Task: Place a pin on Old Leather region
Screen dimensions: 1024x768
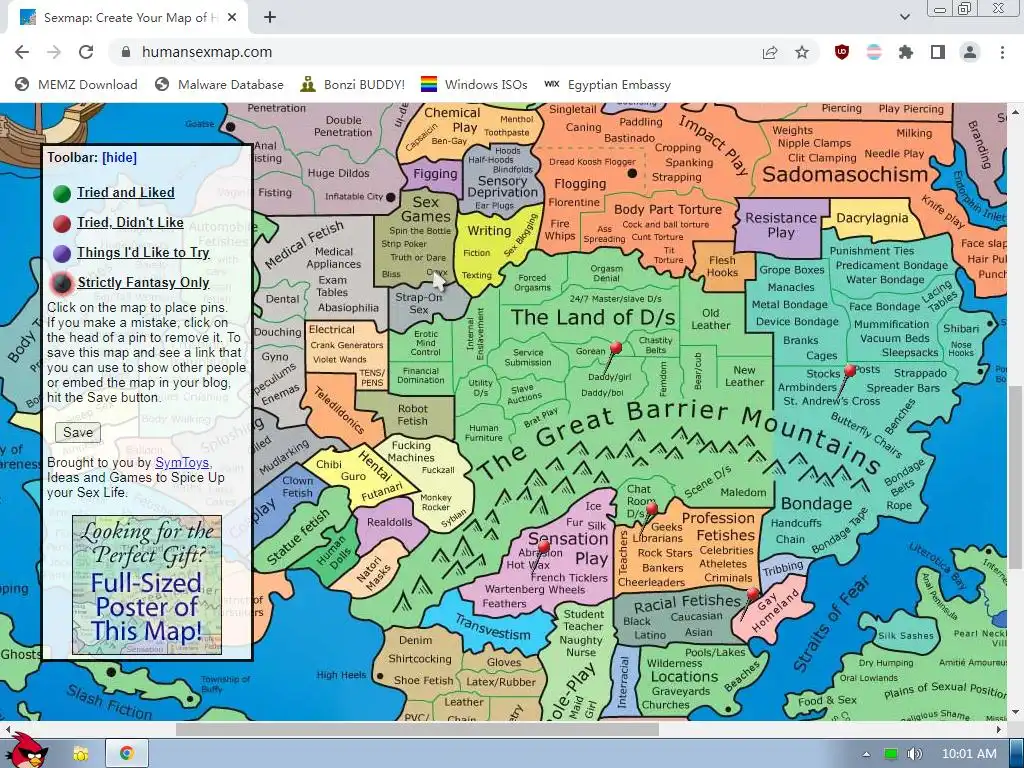Action: tap(711, 319)
